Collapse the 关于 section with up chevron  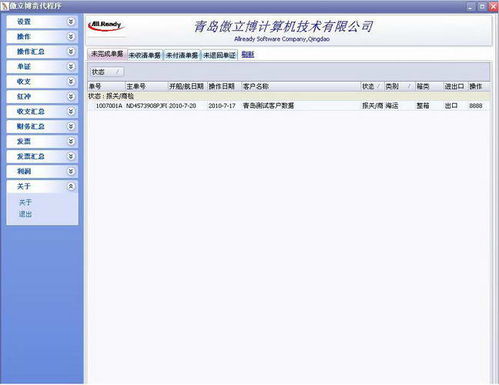pyautogui.click(x=71, y=186)
